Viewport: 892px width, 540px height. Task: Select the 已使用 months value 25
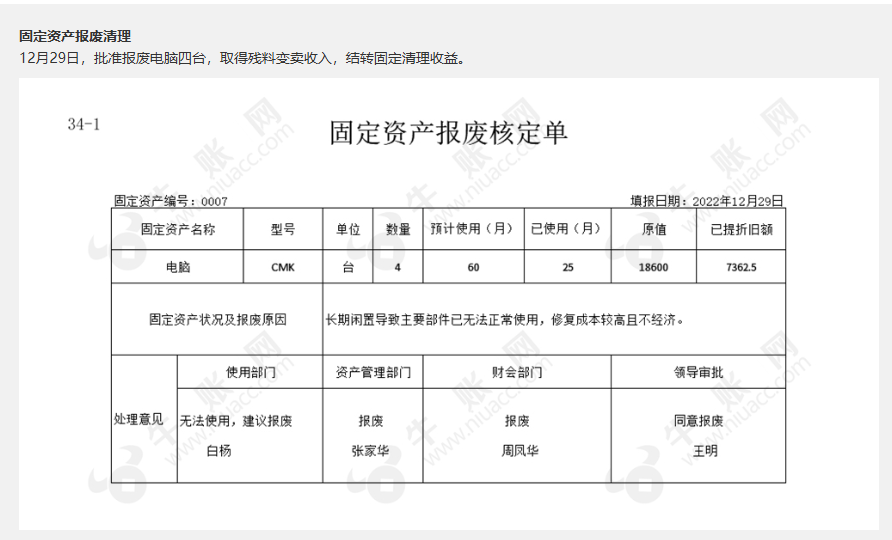coord(567,268)
